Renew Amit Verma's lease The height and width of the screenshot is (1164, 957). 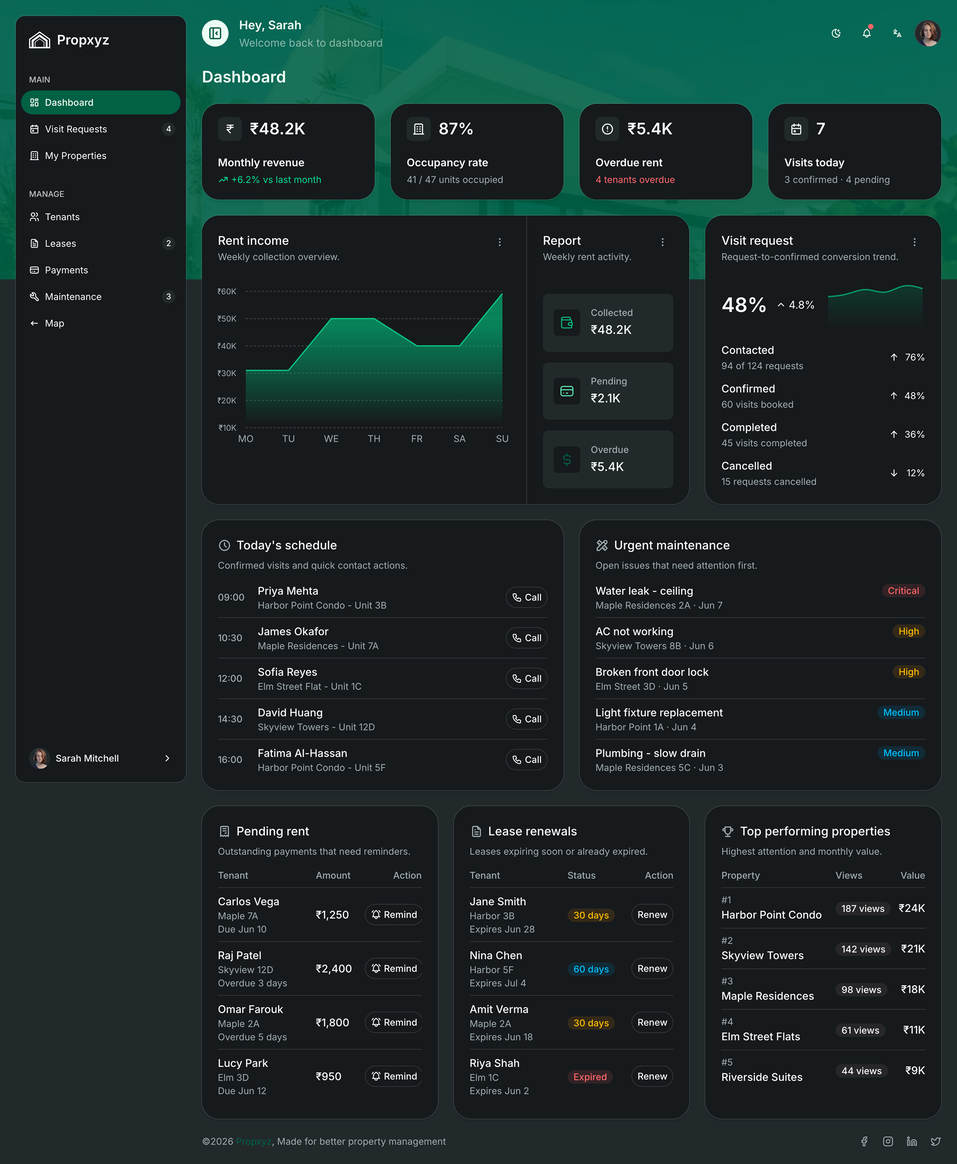point(652,1022)
